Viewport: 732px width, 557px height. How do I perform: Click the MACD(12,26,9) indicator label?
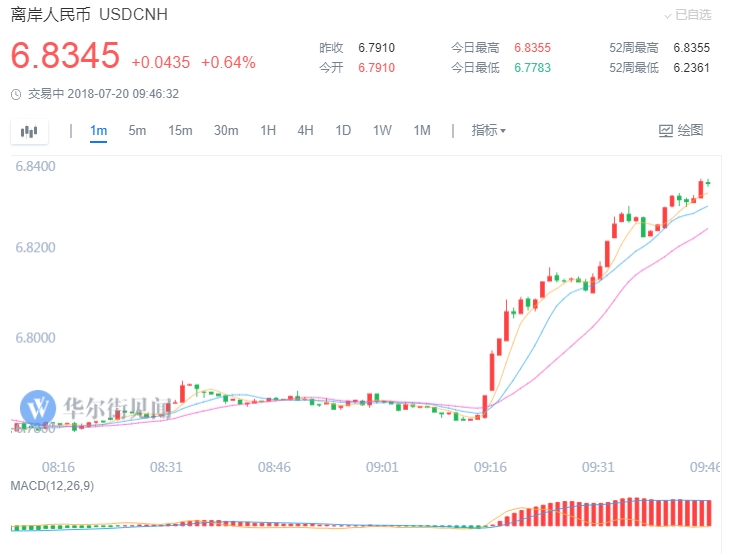pos(53,485)
